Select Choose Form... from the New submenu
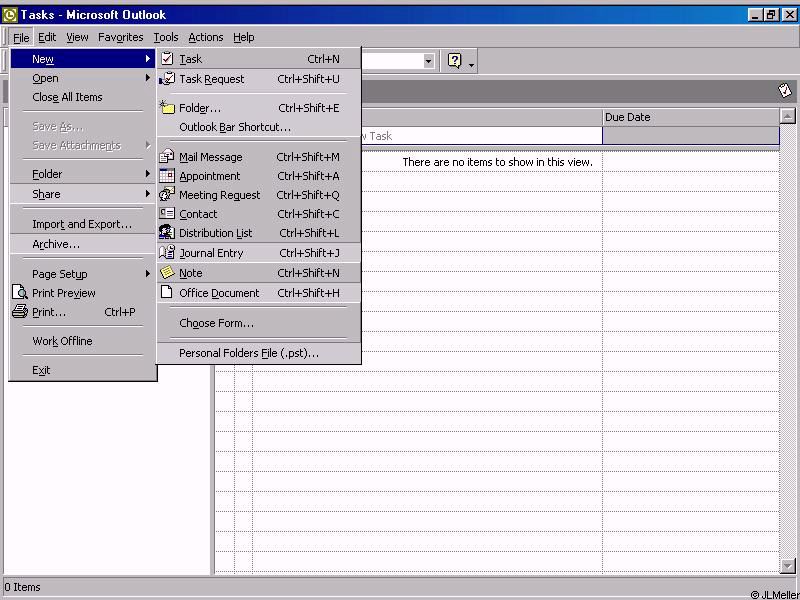 click(x=216, y=323)
